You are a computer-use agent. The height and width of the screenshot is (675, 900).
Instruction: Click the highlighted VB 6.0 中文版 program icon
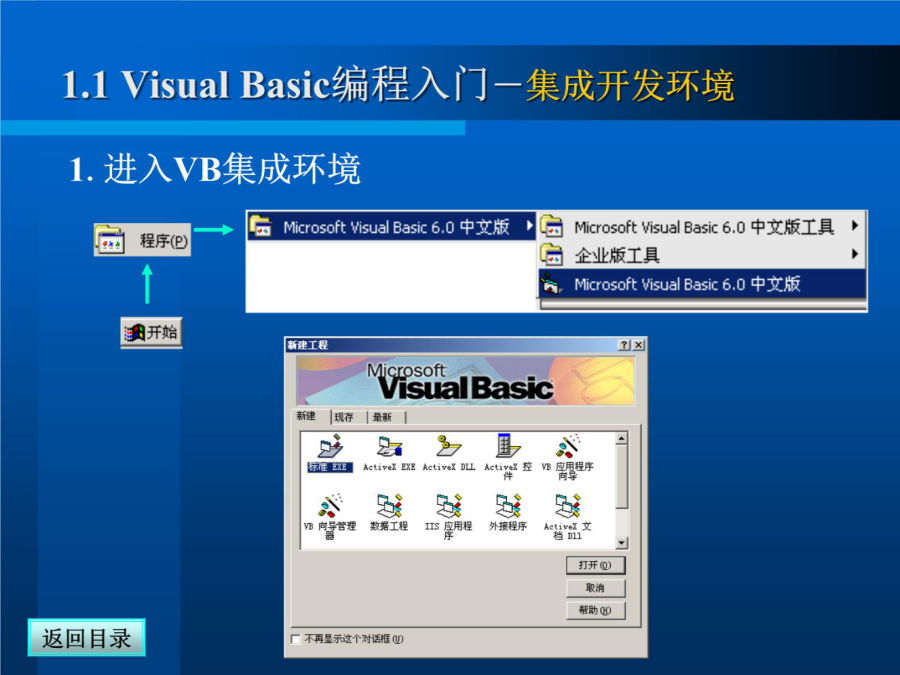point(552,284)
